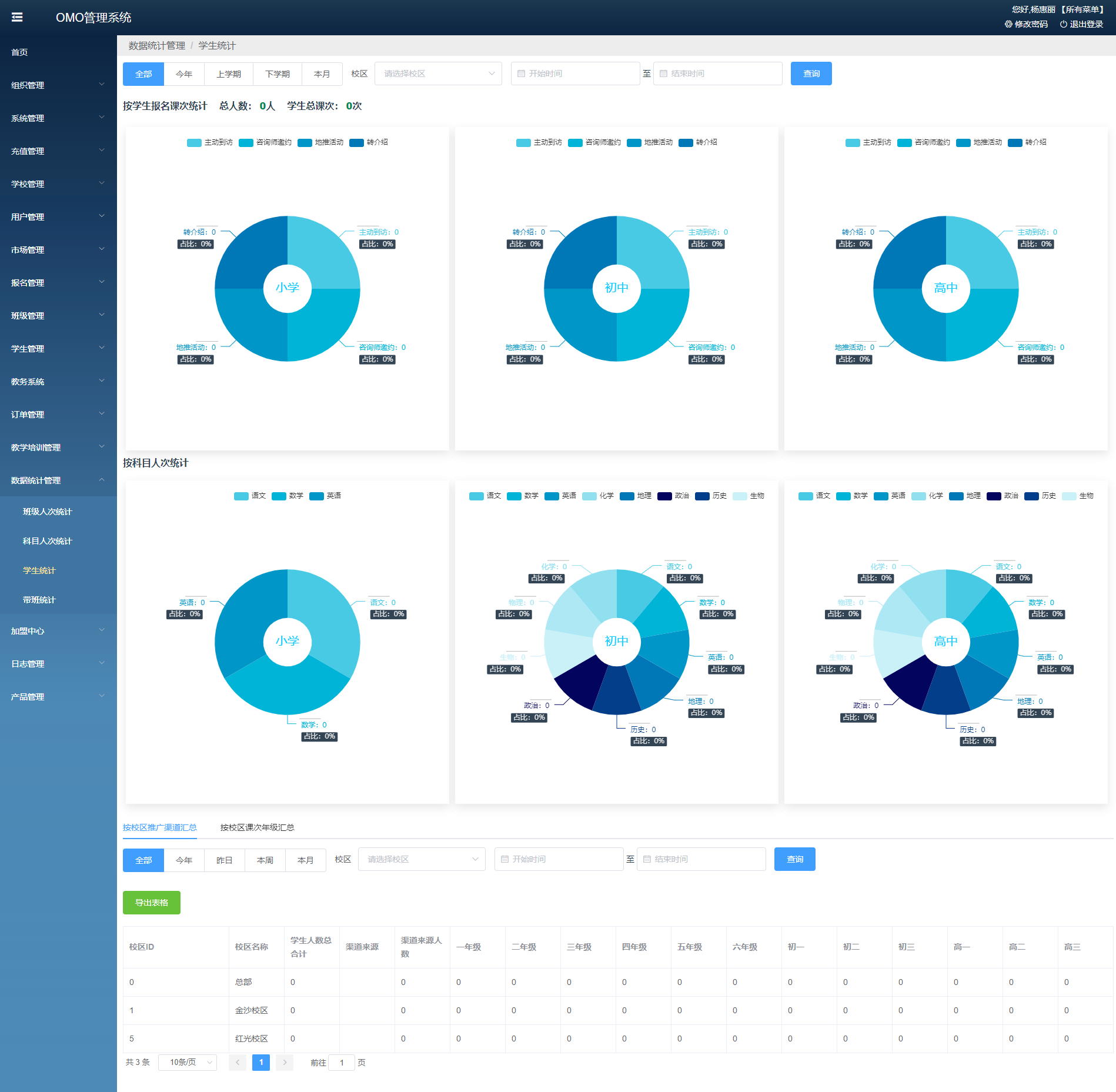The width and height of the screenshot is (1116, 1092).
Task: Click calendar icon in lower 开始时间 field
Action: [x=504, y=859]
